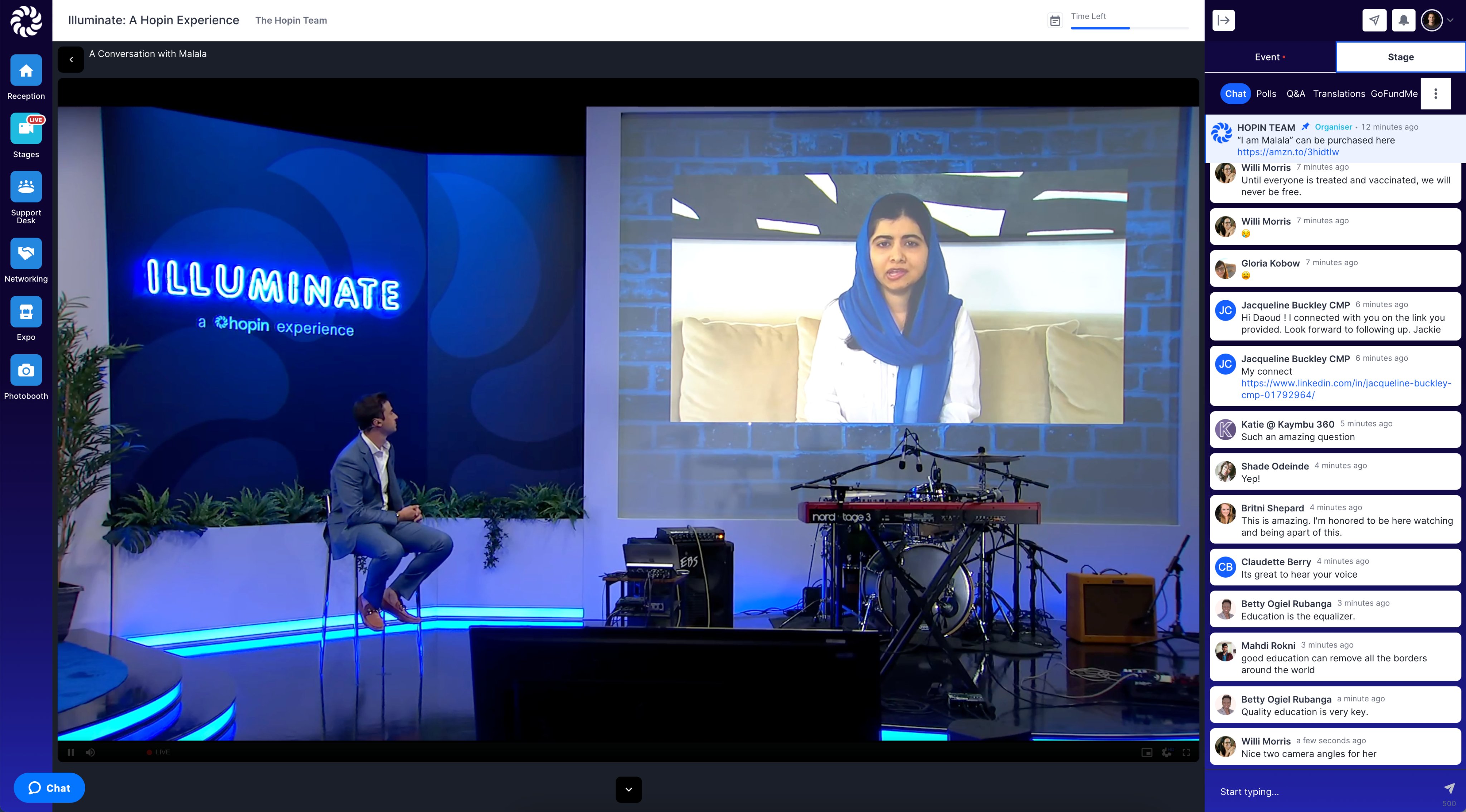Toggle picture-in-picture mode
Image resolution: width=1466 pixels, height=812 pixels.
[1147, 752]
